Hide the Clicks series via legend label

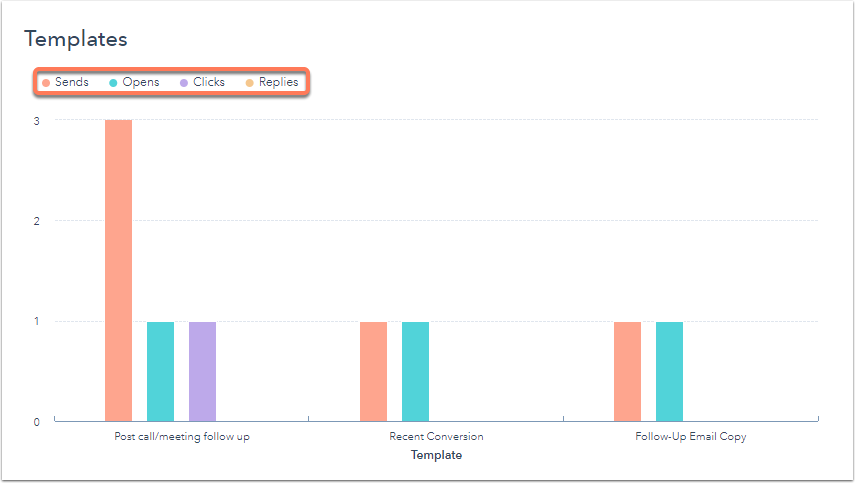209,82
